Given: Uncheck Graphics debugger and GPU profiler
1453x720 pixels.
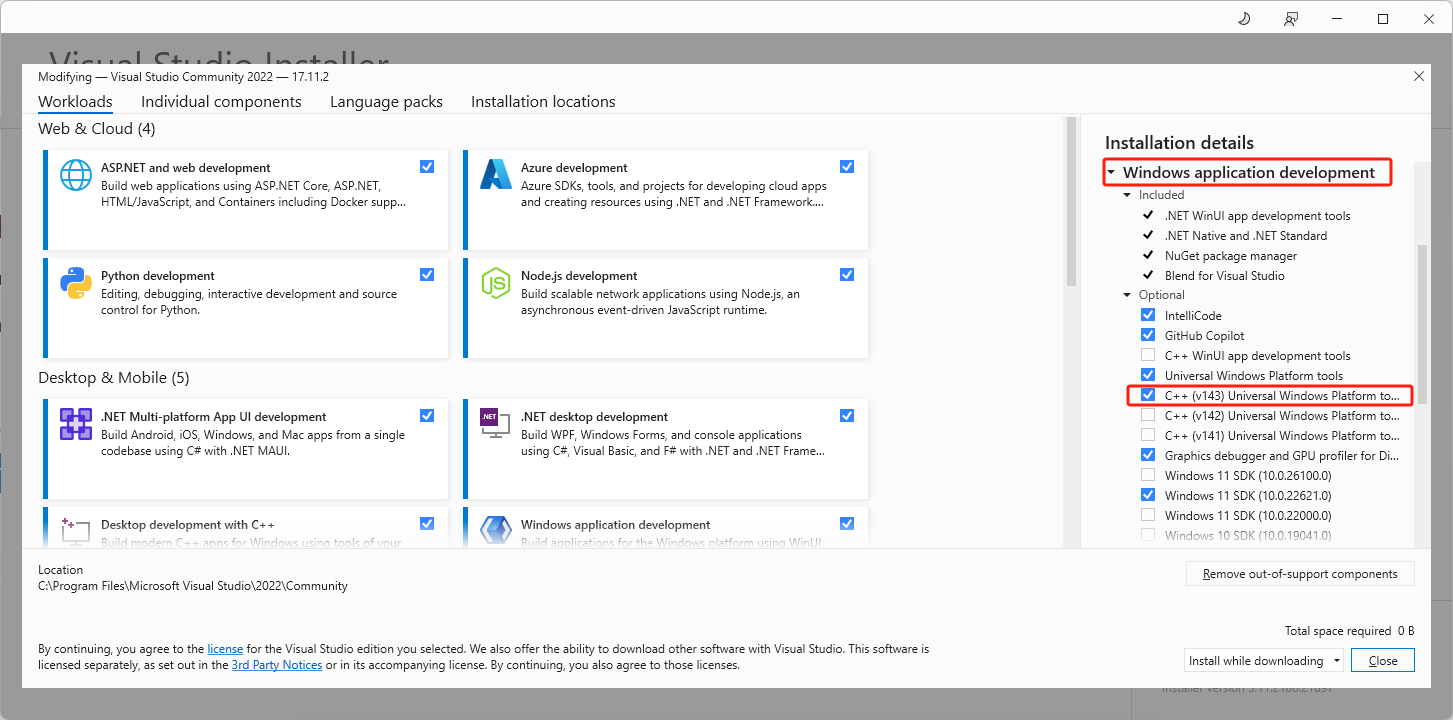Looking at the screenshot, I should tap(1148, 456).
